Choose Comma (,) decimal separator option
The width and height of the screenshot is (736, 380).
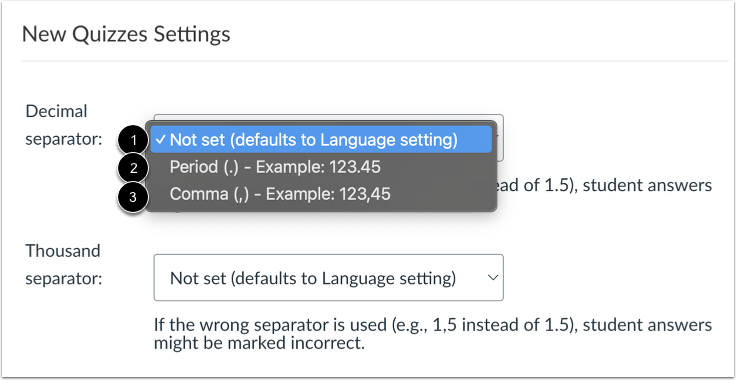[321, 194]
